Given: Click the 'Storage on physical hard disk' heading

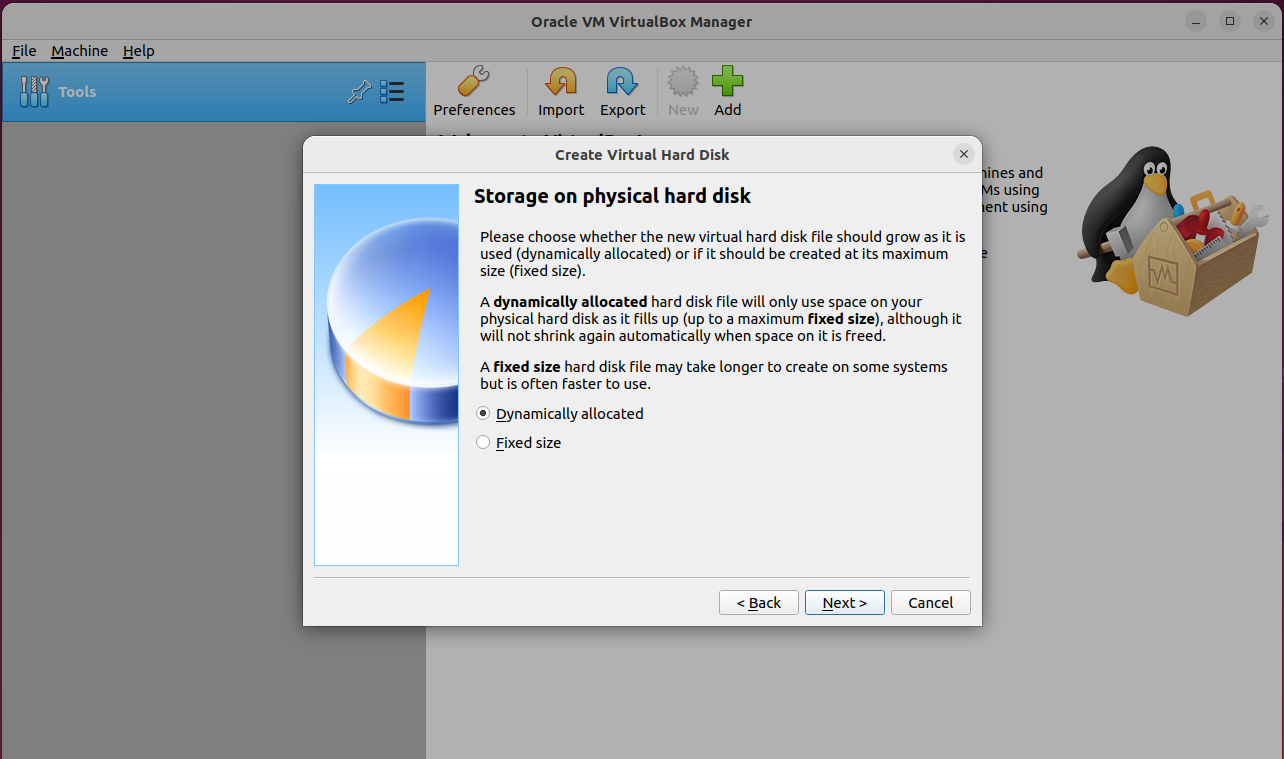Looking at the screenshot, I should [x=612, y=196].
